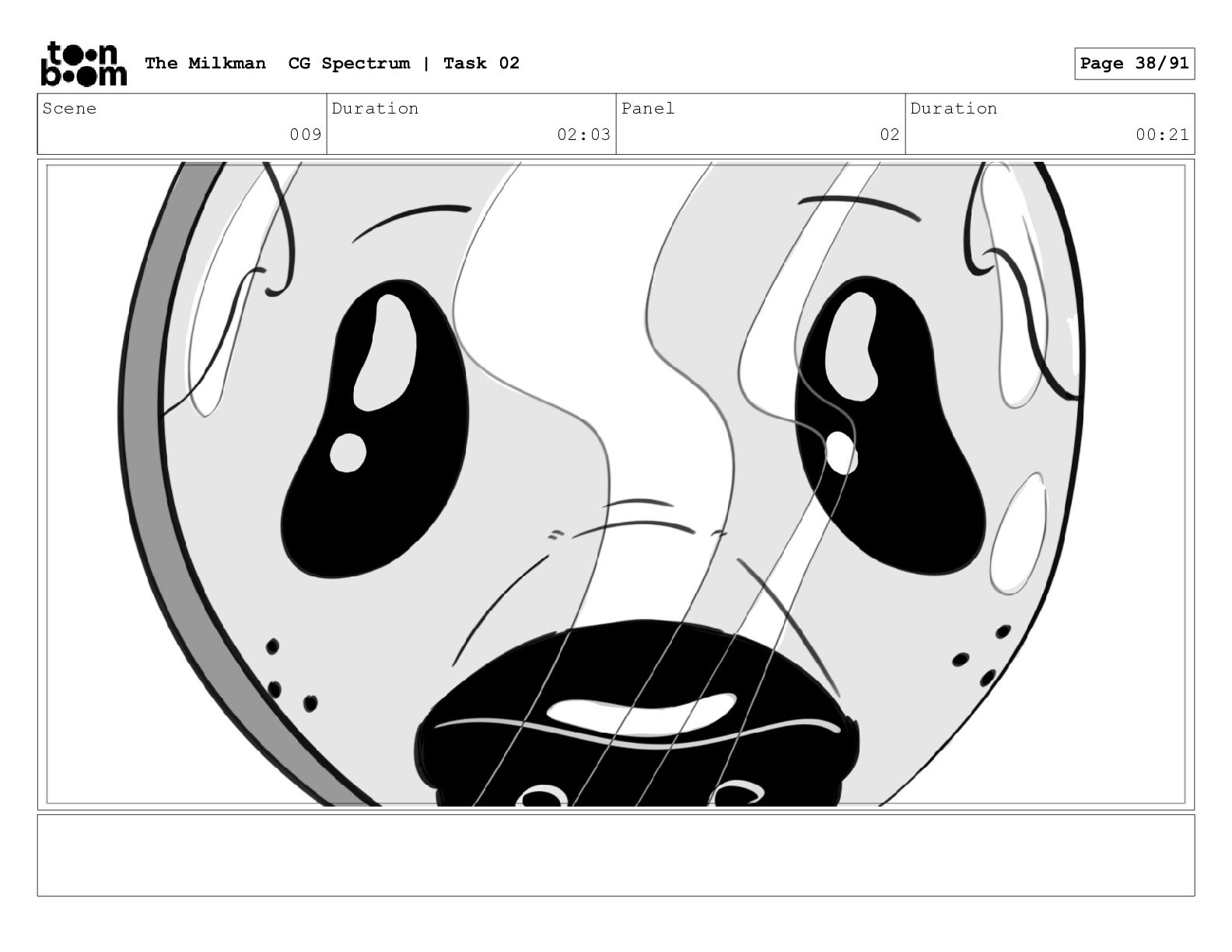Click the 'Scene' header label
Image resolution: width=1232 pixels, height=952 pixels.
(x=69, y=108)
